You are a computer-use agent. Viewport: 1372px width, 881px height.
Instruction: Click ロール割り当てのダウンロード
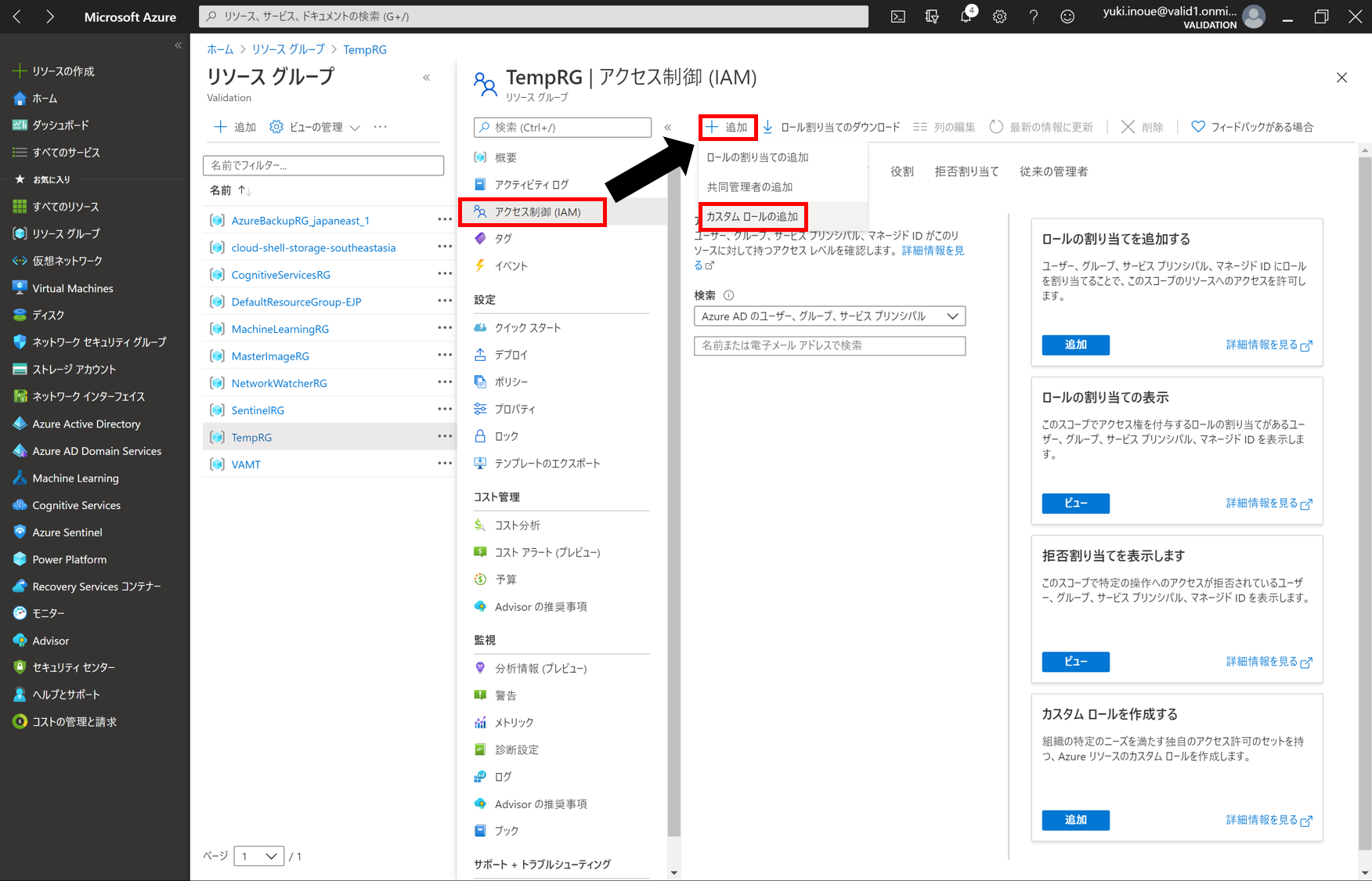pyautogui.click(x=831, y=127)
